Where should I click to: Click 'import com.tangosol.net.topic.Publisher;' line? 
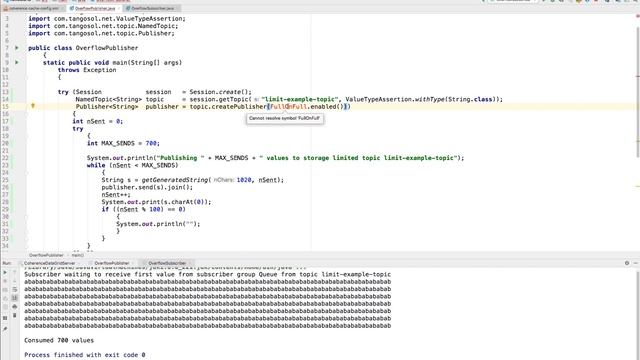101,33
